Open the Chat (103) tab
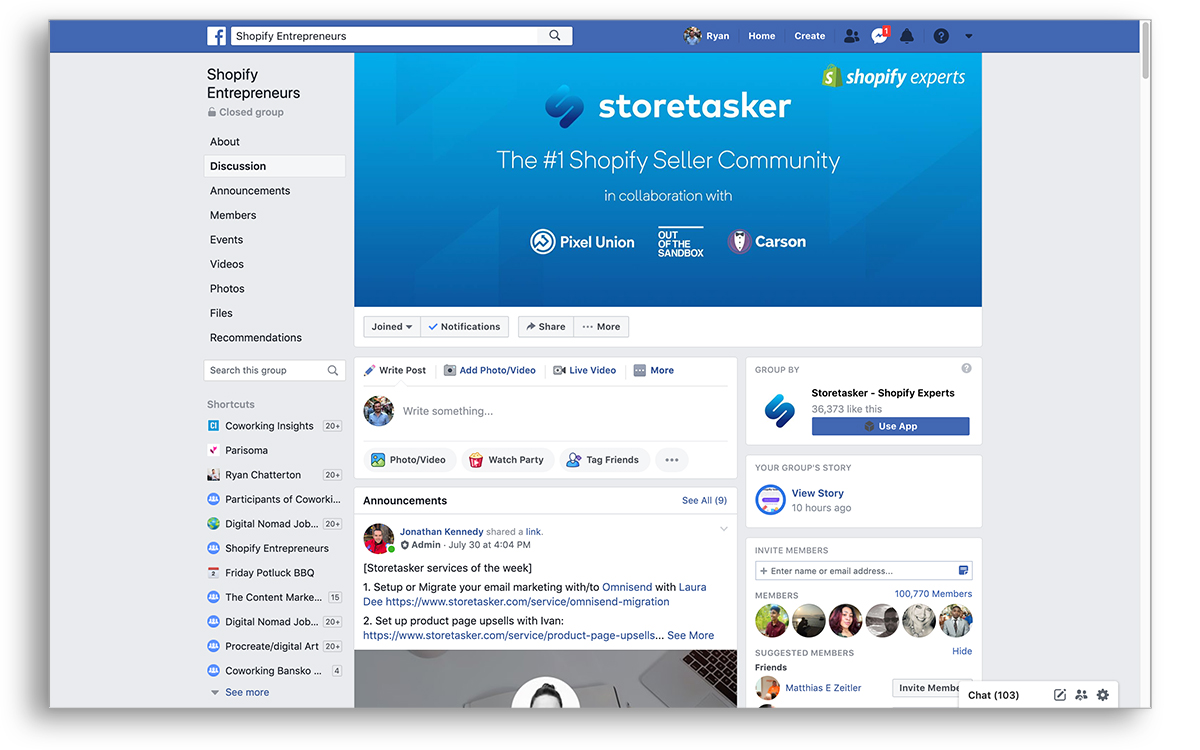The height and width of the screenshot is (750, 1200). [x=993, y=695]
